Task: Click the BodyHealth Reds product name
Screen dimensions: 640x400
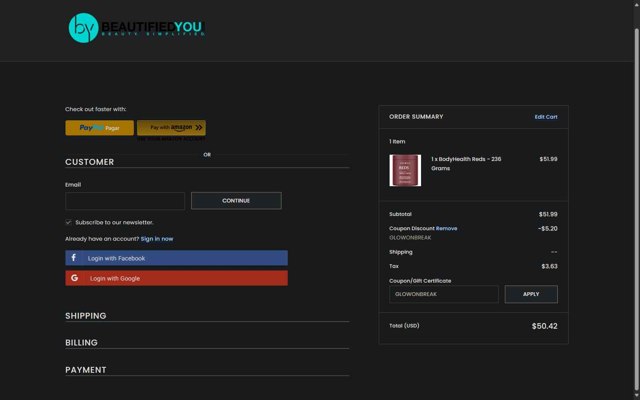Action: tap(466, 164)
